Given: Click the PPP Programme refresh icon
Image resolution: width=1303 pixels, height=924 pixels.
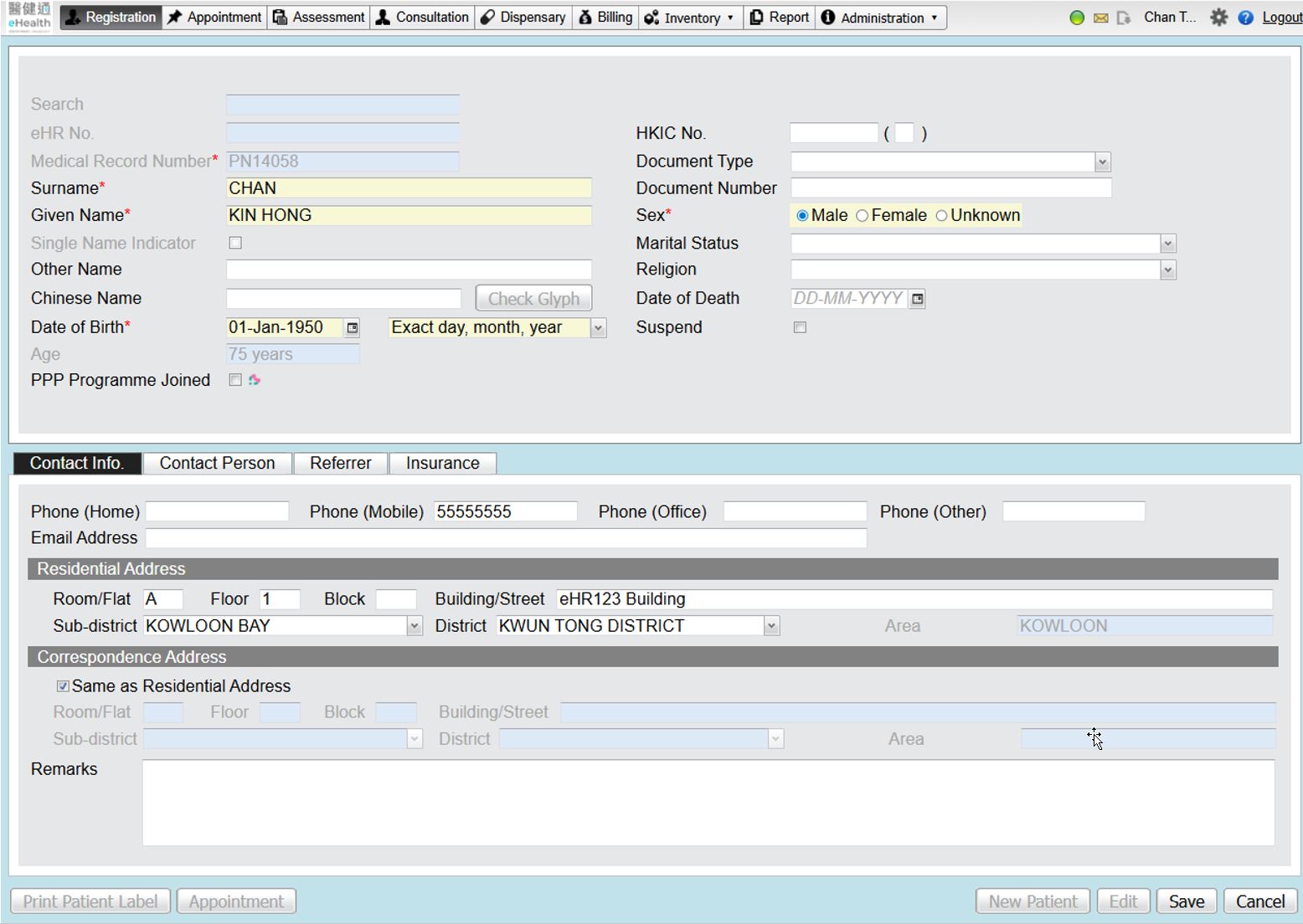Looking at the screenshot, I should pos(255,380).
